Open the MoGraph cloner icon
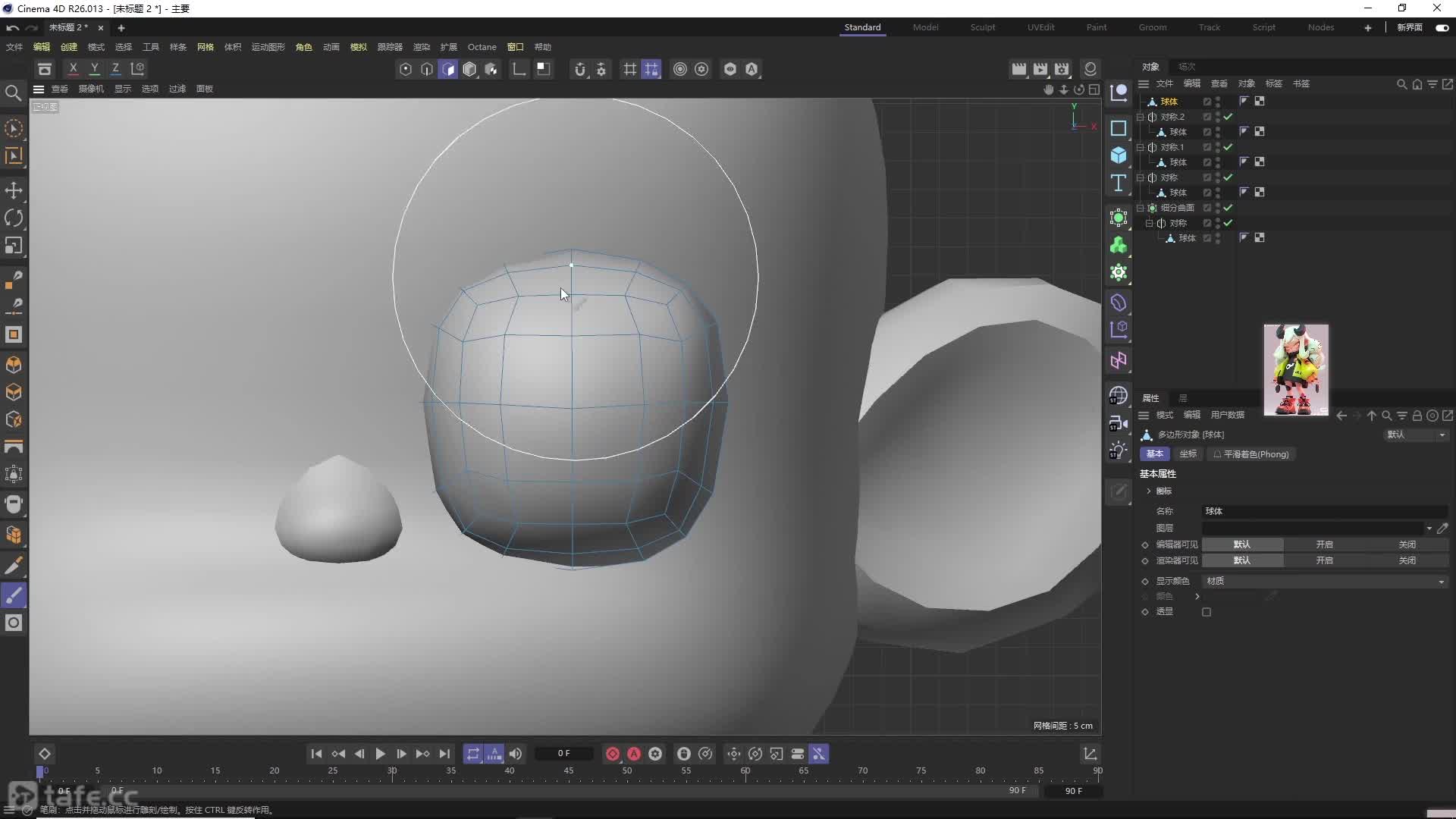The image size is (1456, 819). point(1119,246)
